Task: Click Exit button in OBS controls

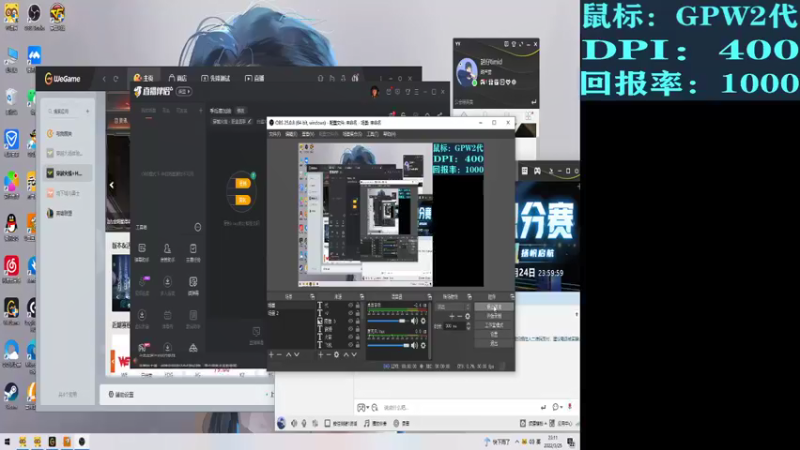Action: (494, 343)
